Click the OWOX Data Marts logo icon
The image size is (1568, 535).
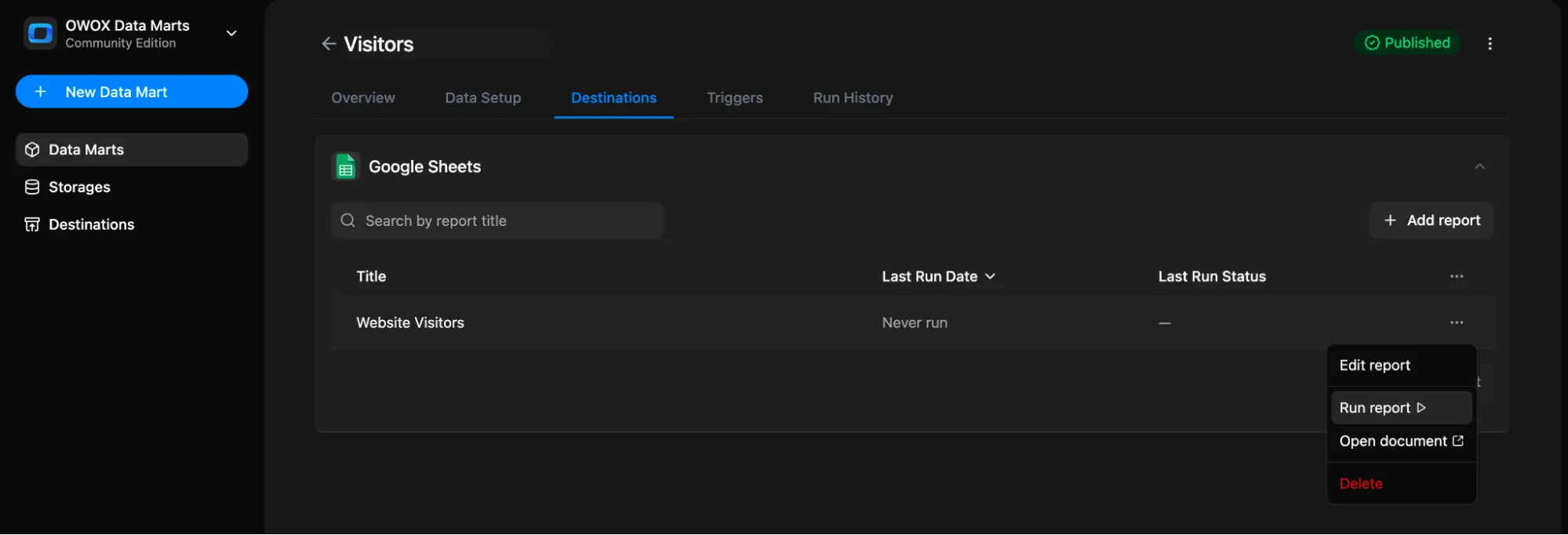coord(40,34)
